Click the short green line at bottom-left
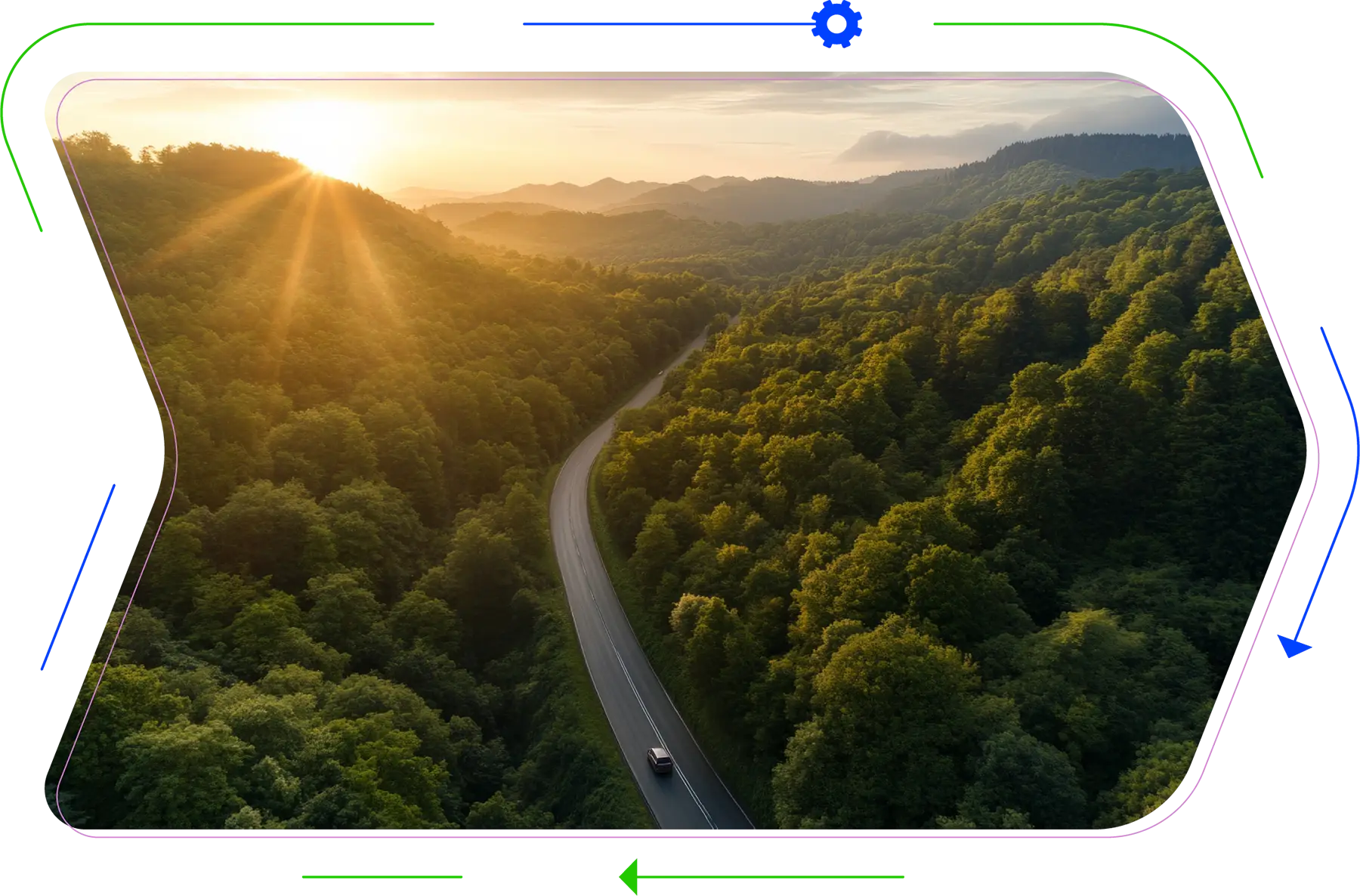 (x=381, y=876)
